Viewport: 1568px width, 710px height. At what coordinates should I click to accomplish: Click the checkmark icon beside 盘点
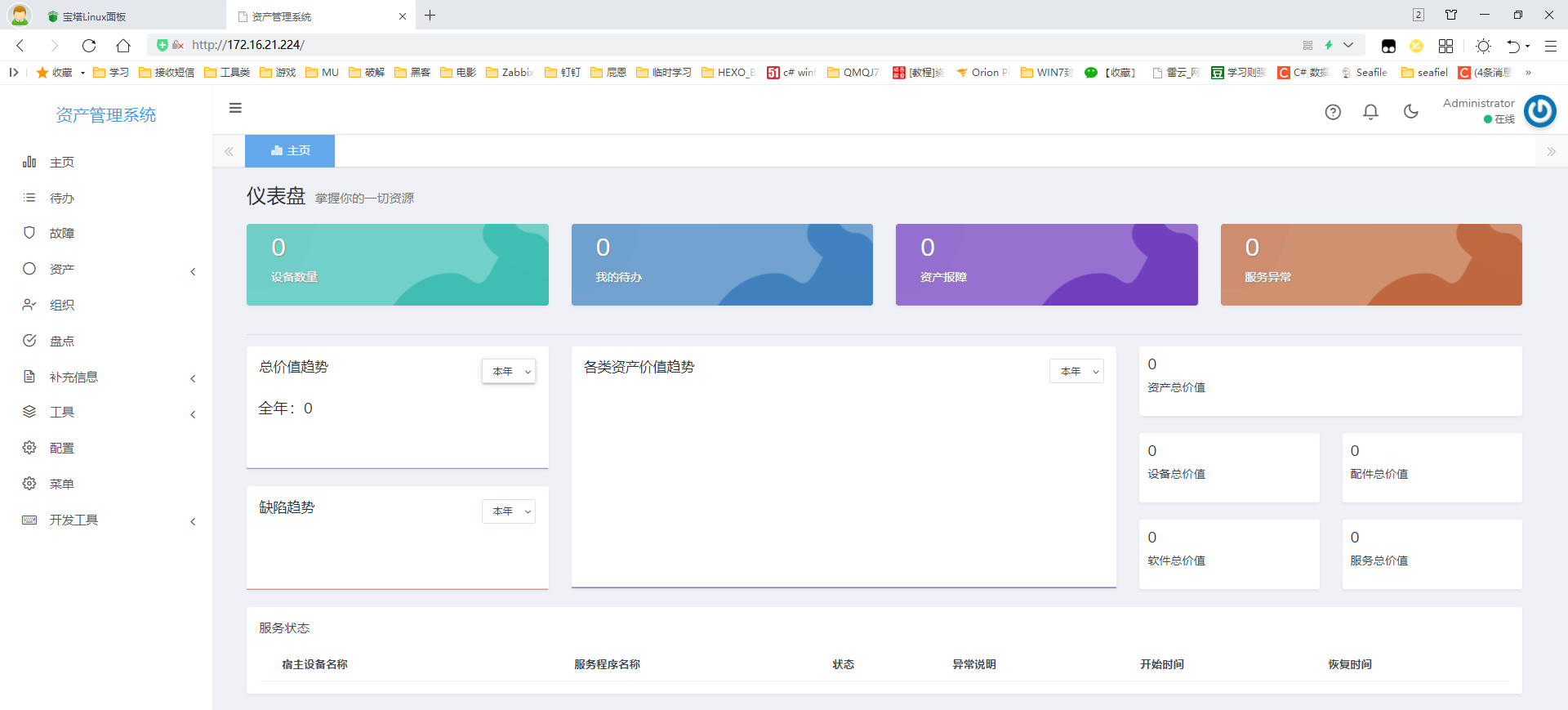tap(29, 341)
